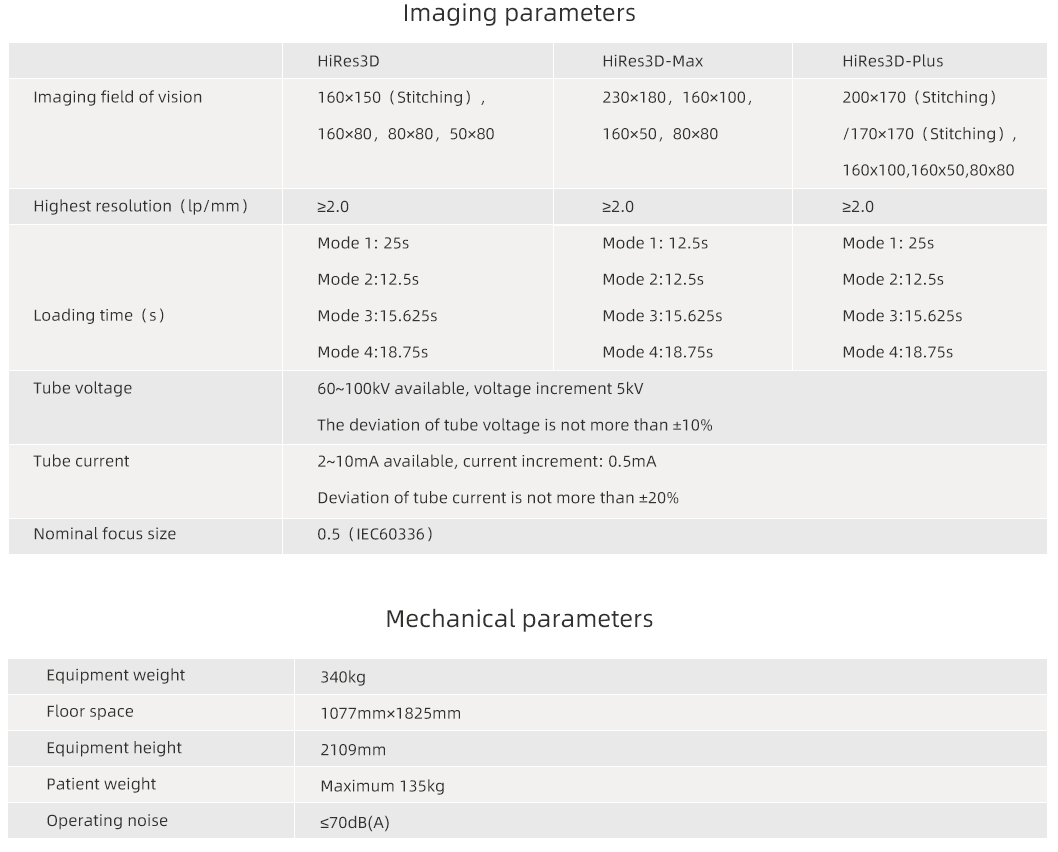Click the Tube current row label
Image resolution: width=1058 pixels, height=852 pixels.
point(81,461)
